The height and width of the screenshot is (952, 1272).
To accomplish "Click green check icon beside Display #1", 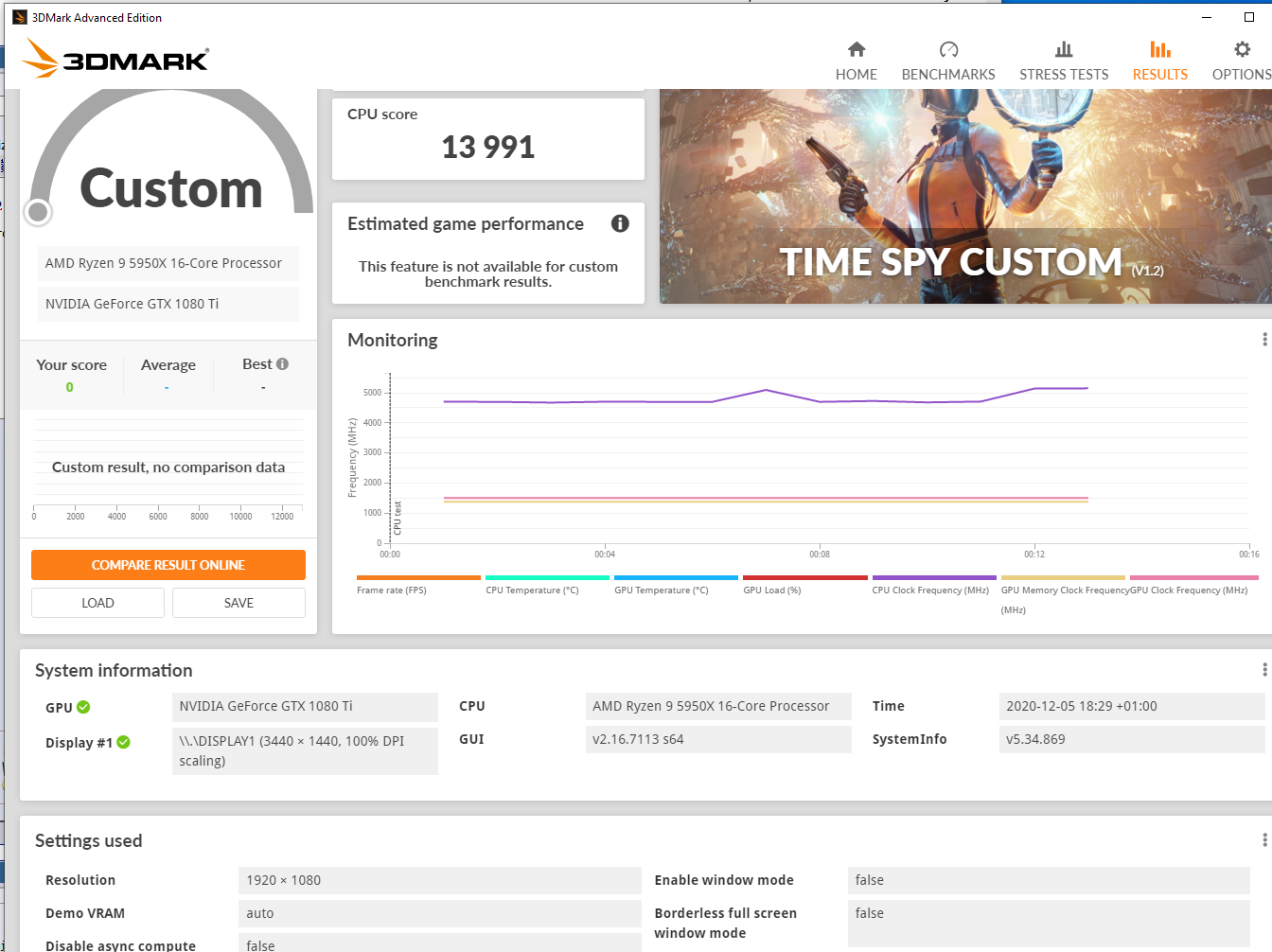I will coord(124,743).
